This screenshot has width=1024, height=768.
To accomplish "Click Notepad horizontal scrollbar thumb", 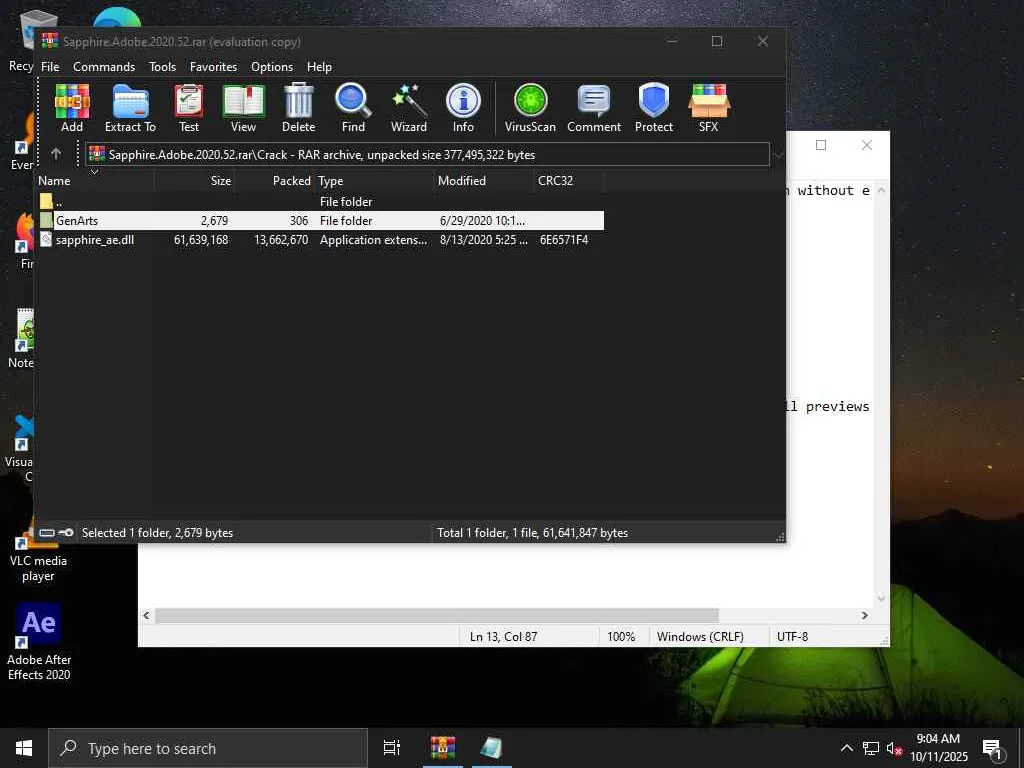I will (x=436, y=615).
